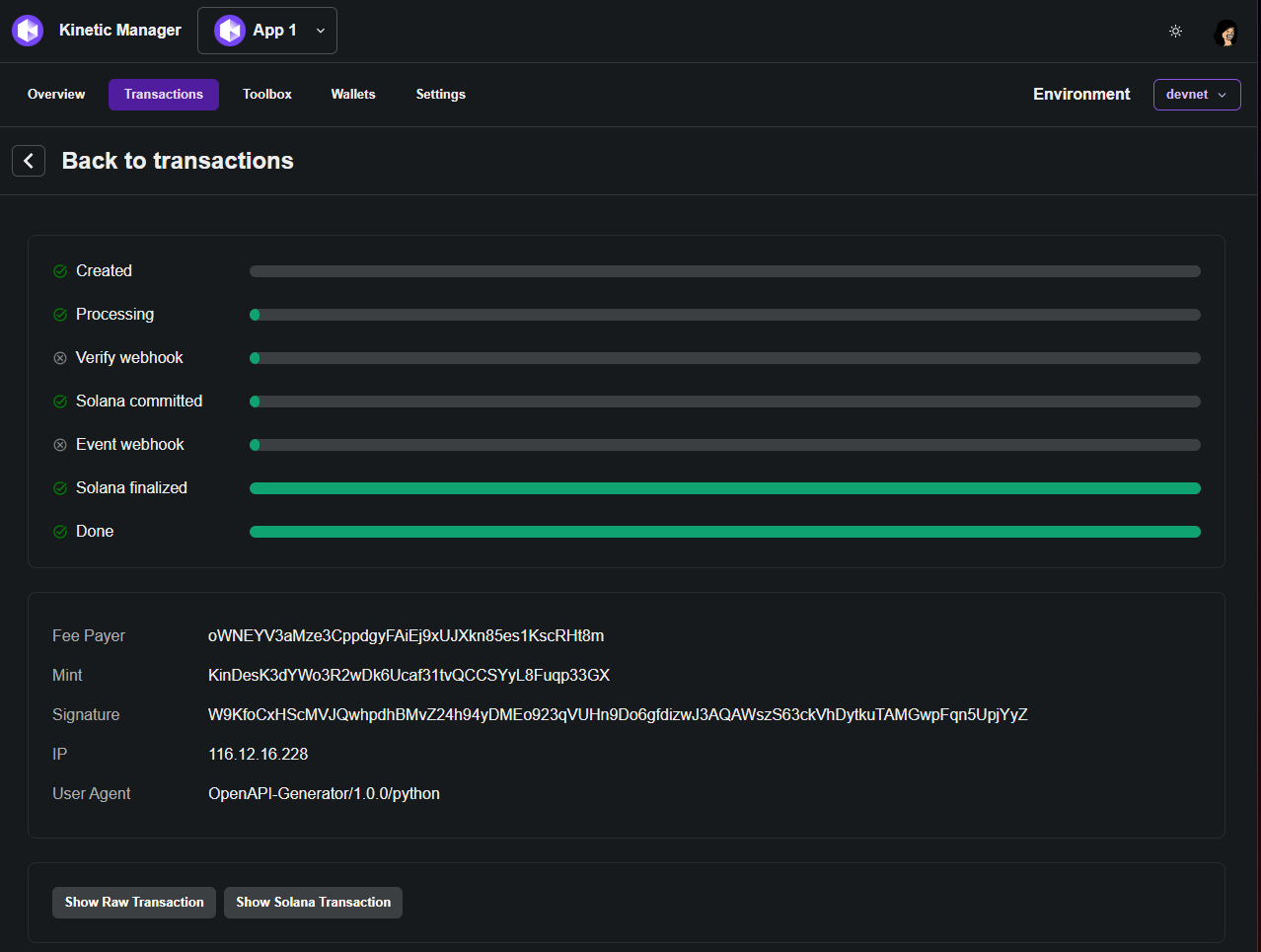Toggle the light/dark theme sun icon
This screenshot has height=952, width=1261.
tap(1175, 32)
